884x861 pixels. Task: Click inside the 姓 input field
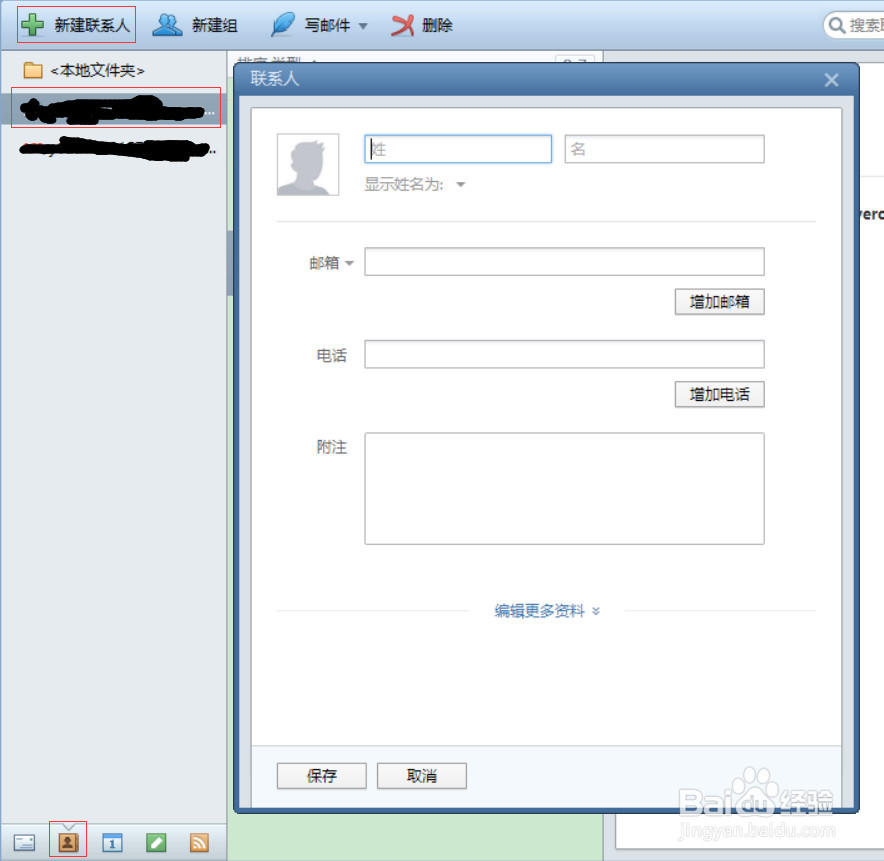click(x=457, y=148)
